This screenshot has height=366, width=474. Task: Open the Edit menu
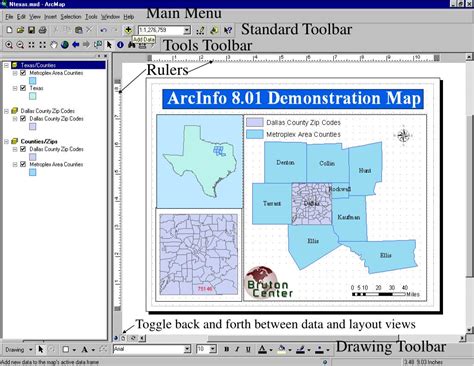(x=21, y=17)
